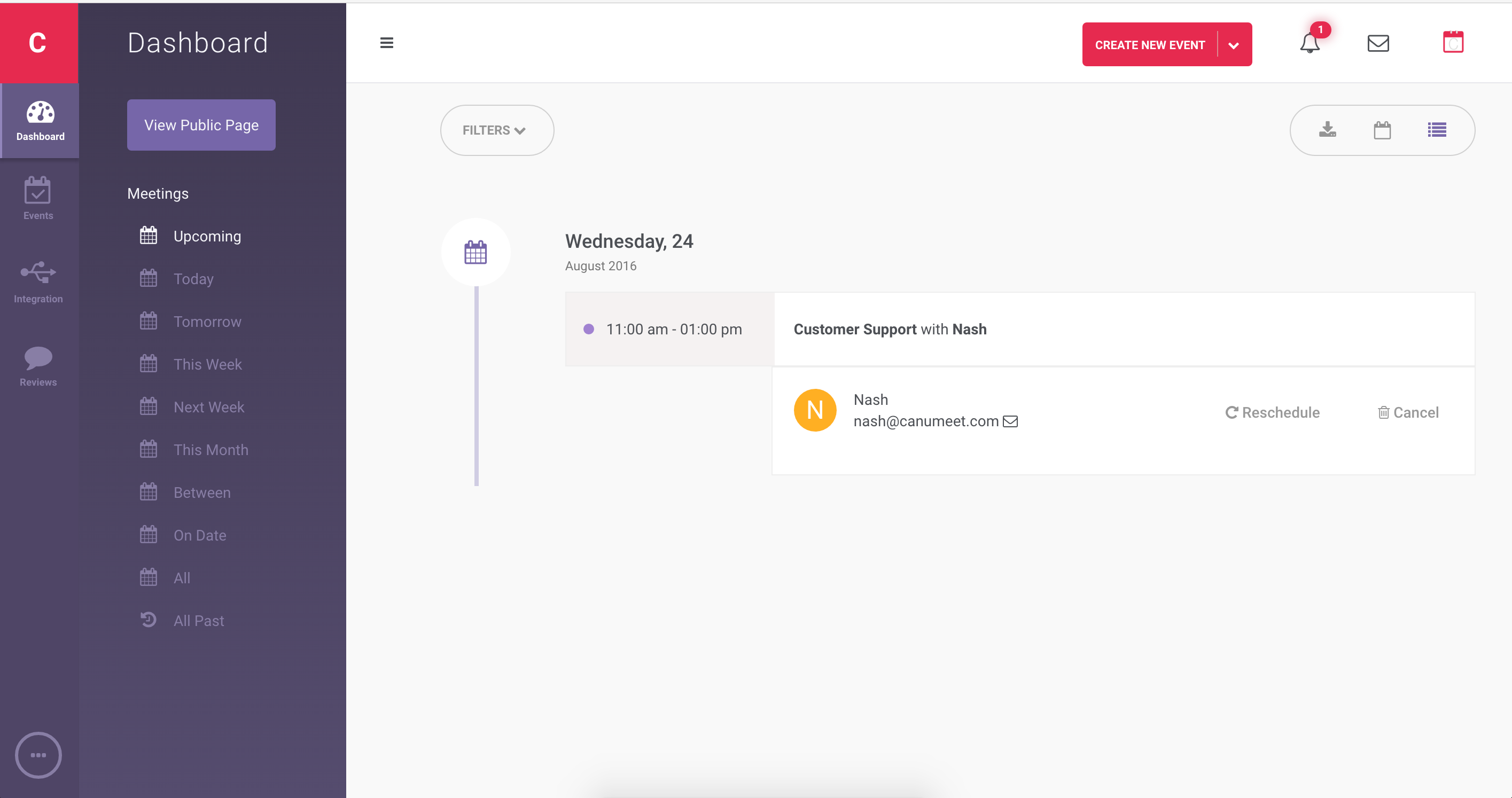Switch to calendar view icon

click(1382, 130)
